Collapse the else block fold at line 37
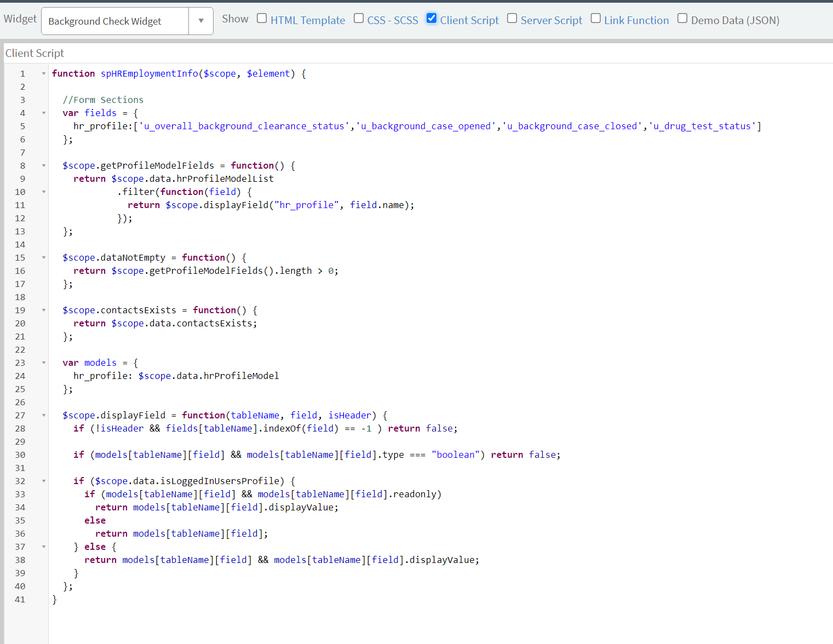 pyautogui.click(x=44, y=546)
